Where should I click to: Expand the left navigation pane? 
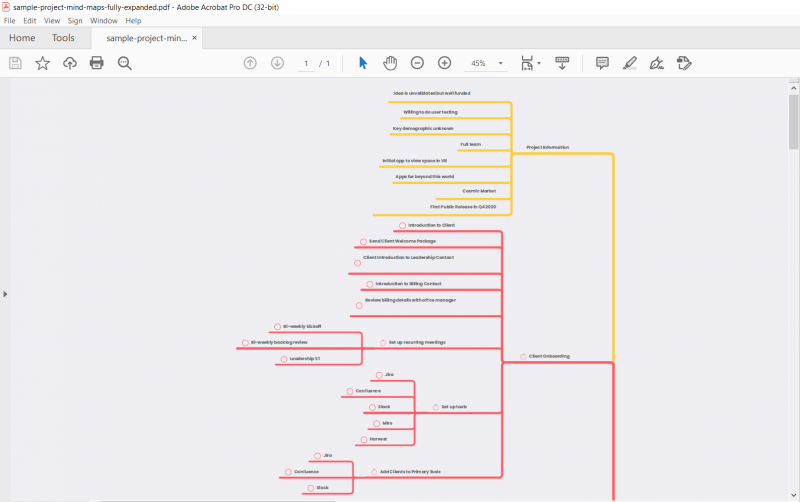click(x=5, y=294)
